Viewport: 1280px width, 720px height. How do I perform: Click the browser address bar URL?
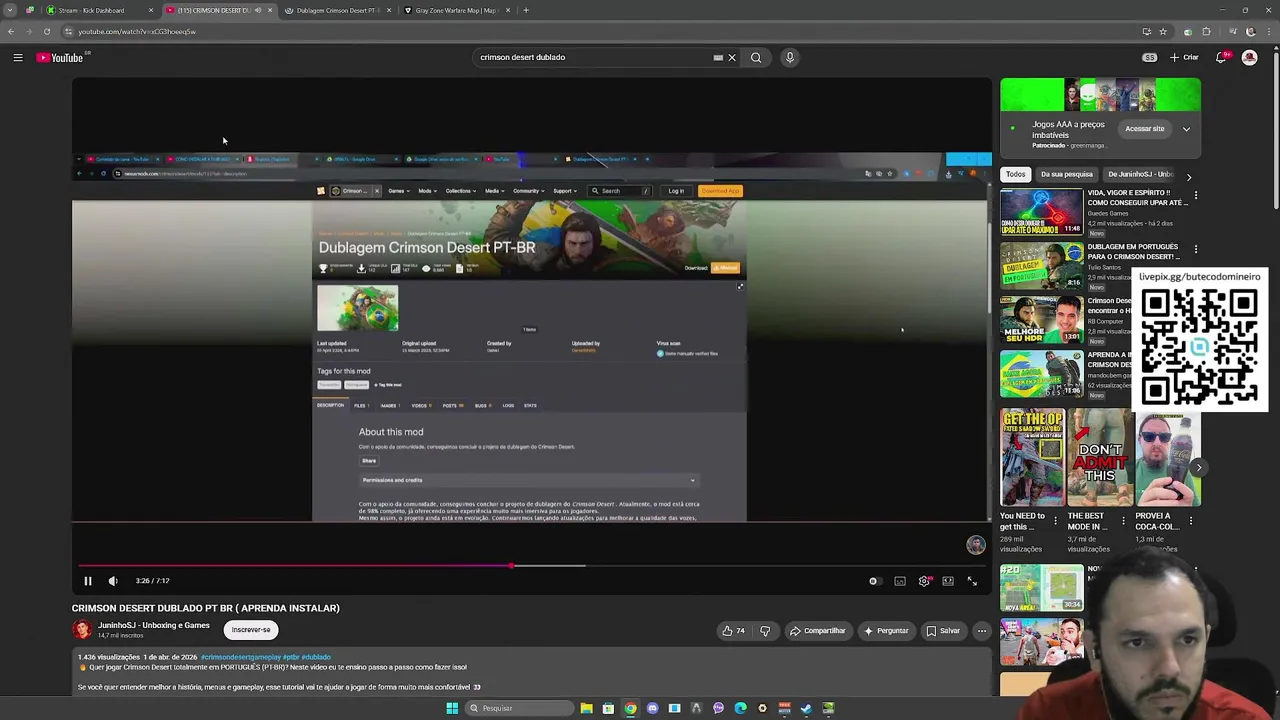(x=137, y=31)
